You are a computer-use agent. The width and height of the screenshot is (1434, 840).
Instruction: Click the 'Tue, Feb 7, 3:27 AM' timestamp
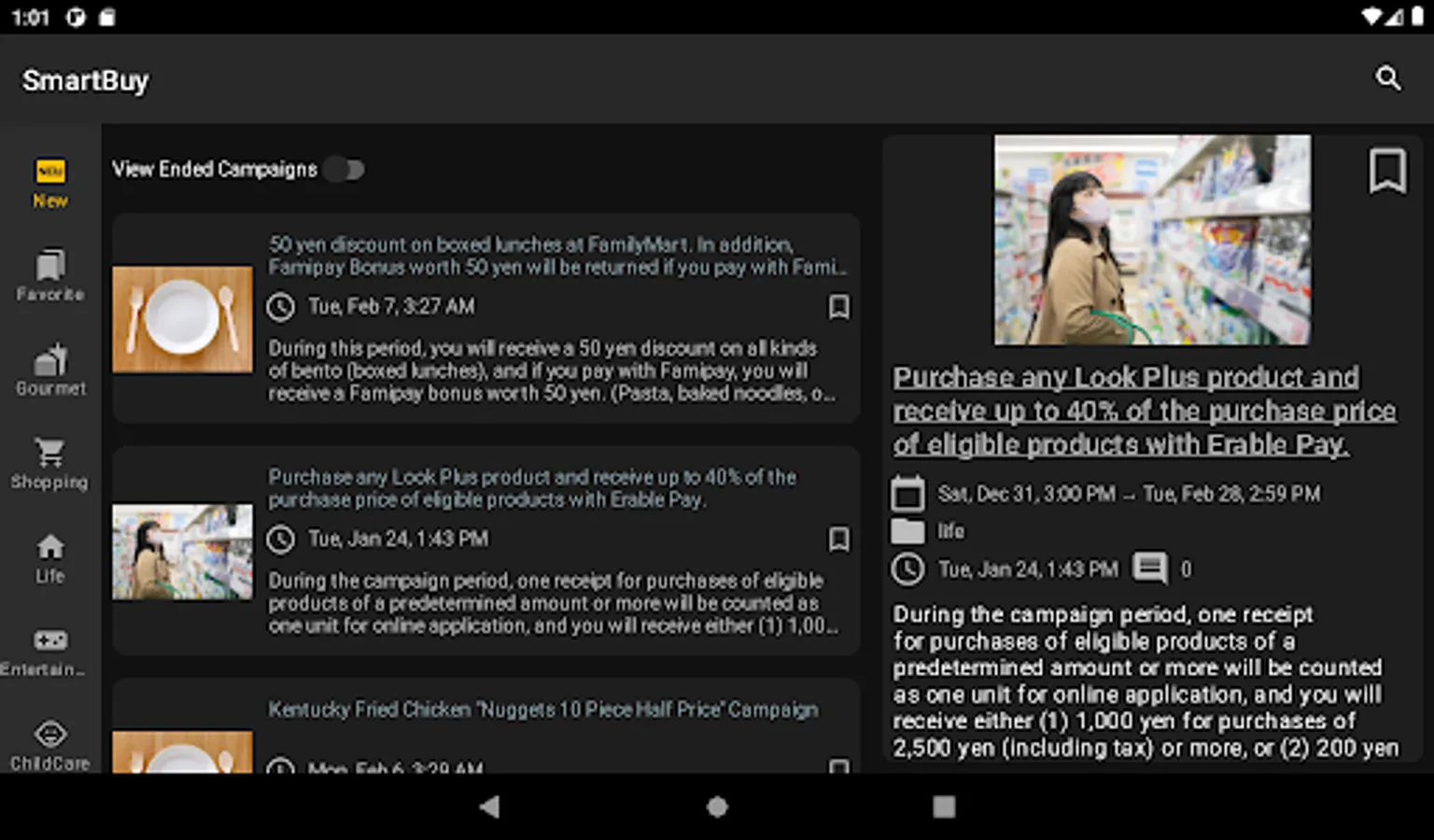click(x=391, y=306)
